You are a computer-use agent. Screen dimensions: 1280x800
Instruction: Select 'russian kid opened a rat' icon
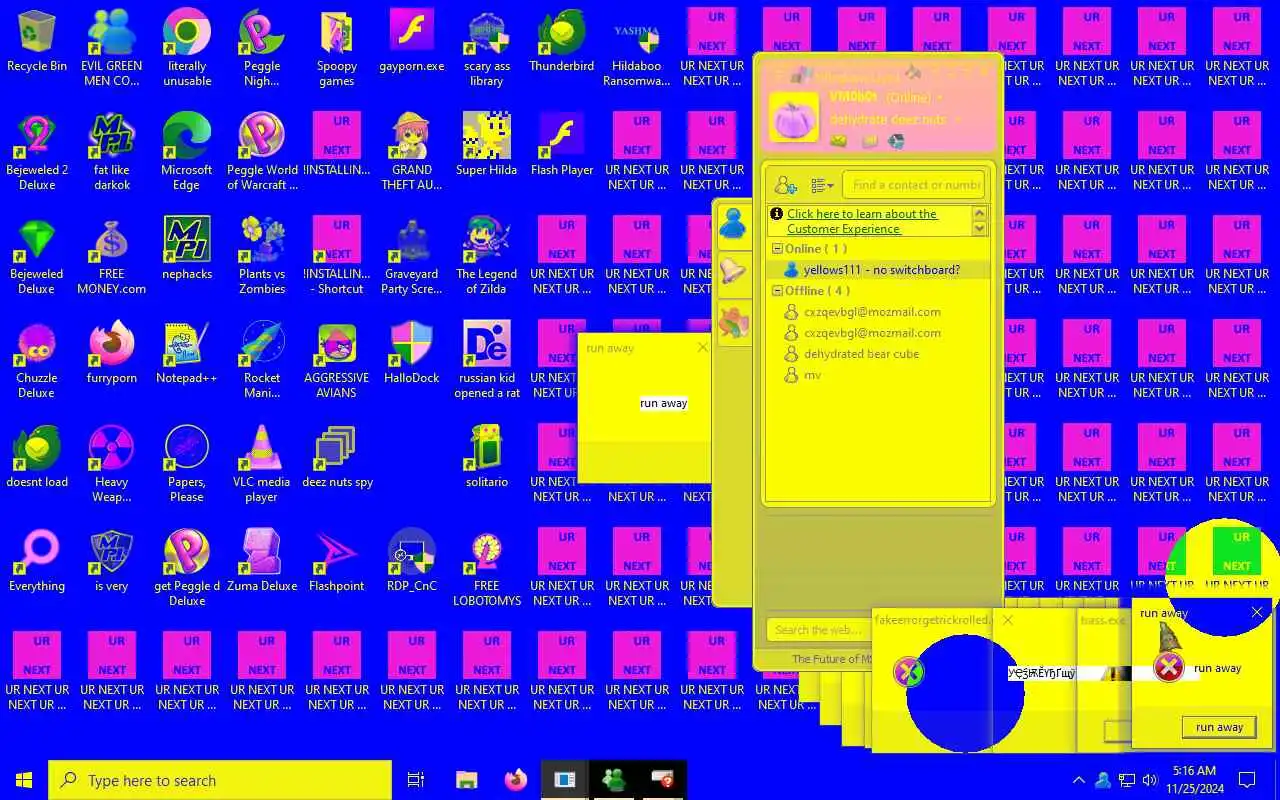[x=487, y=360]
